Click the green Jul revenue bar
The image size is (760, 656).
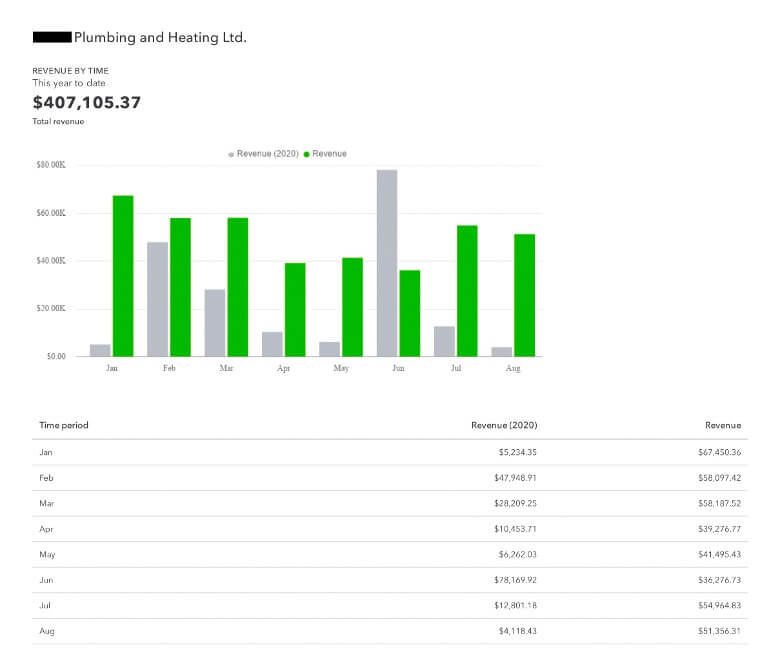467,290
